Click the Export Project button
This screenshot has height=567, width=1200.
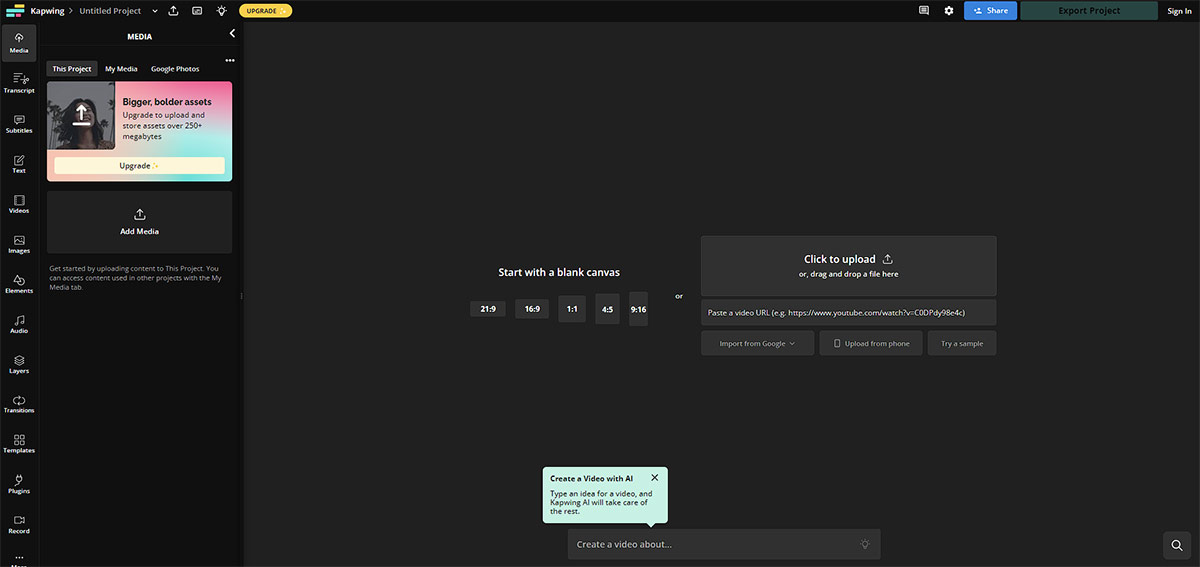pyautogui.click(x=1090, y=10)
